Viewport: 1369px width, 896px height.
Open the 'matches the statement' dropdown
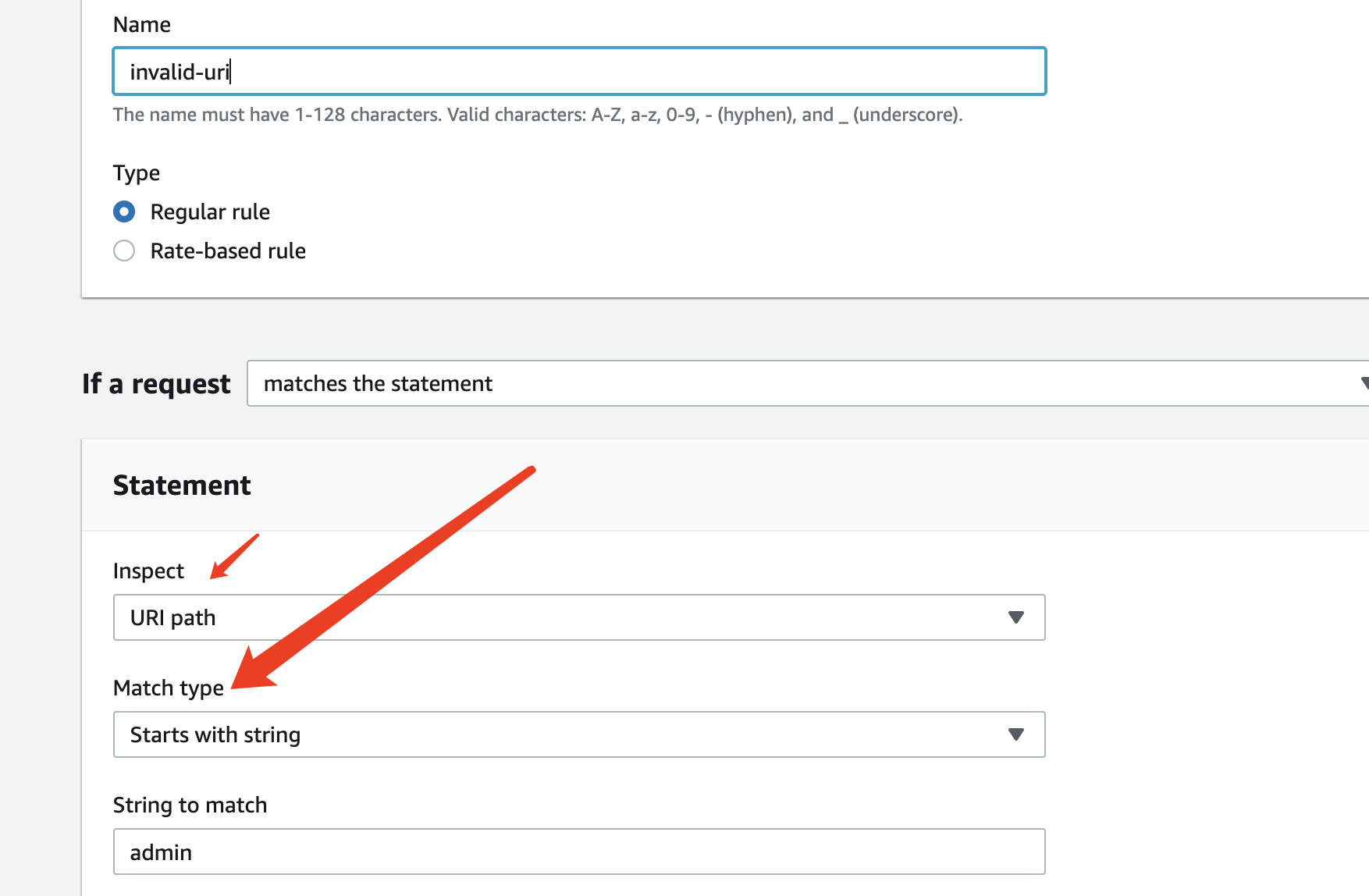(804, 383)
